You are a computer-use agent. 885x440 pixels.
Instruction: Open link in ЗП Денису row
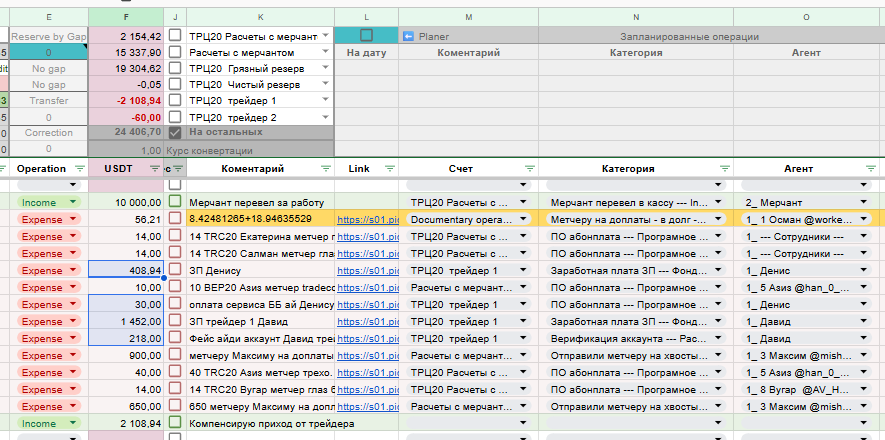coord(367,270)
